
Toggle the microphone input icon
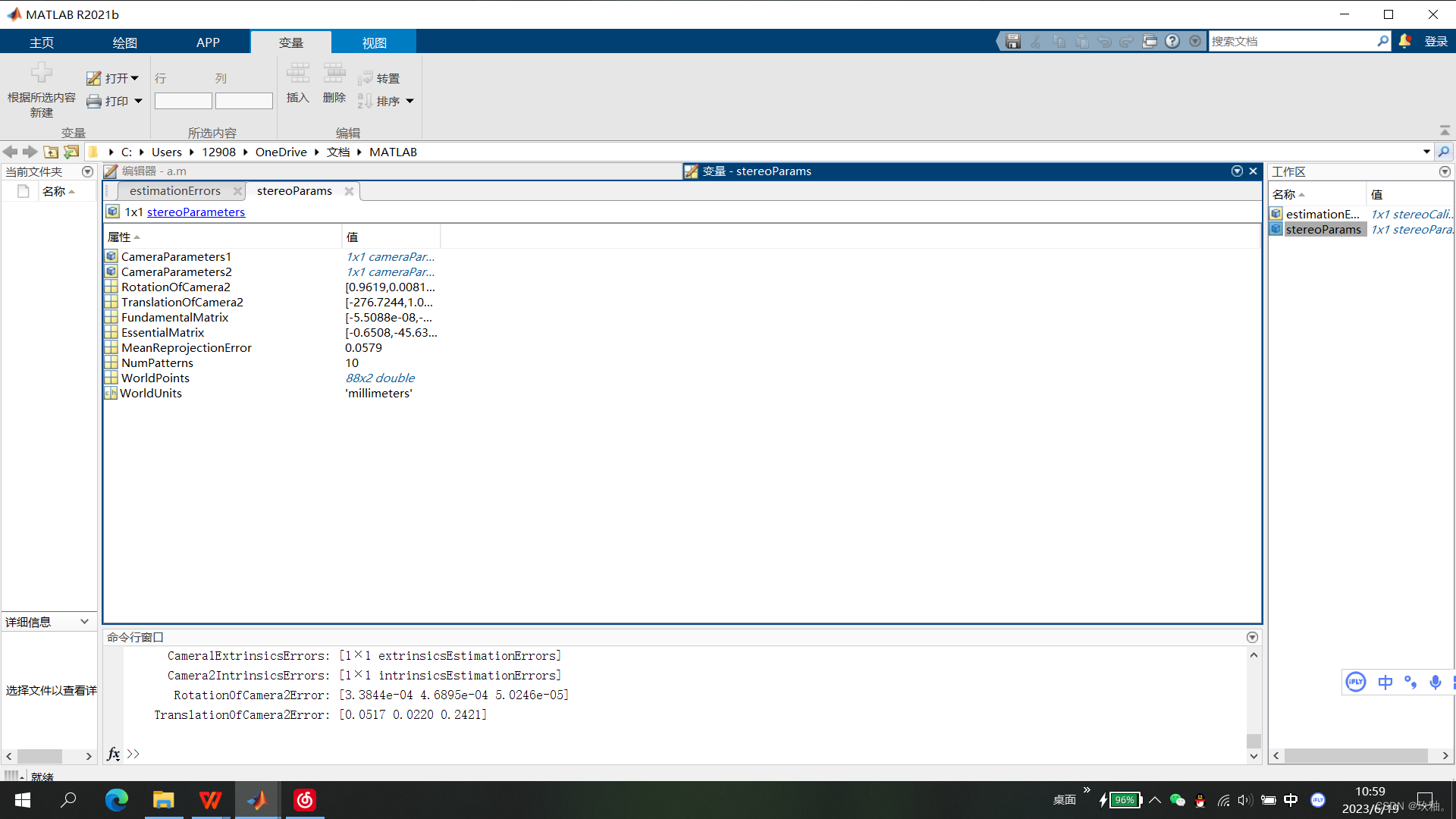coord(1435,682)
